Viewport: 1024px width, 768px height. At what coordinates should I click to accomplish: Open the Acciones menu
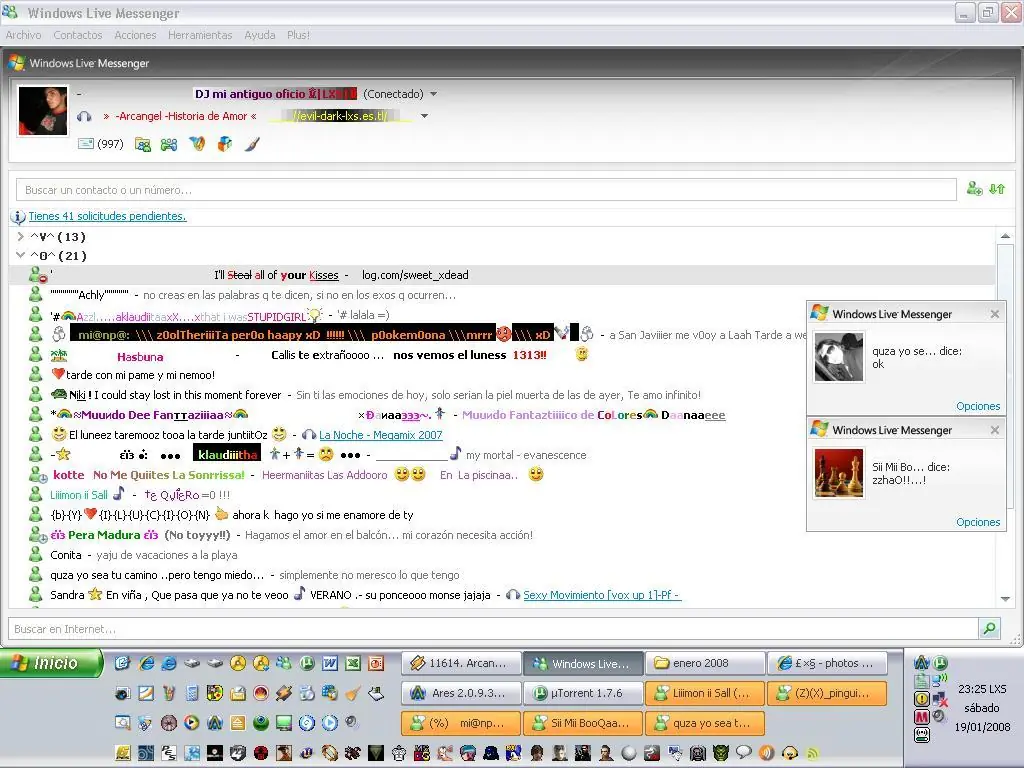coord(135,35)
